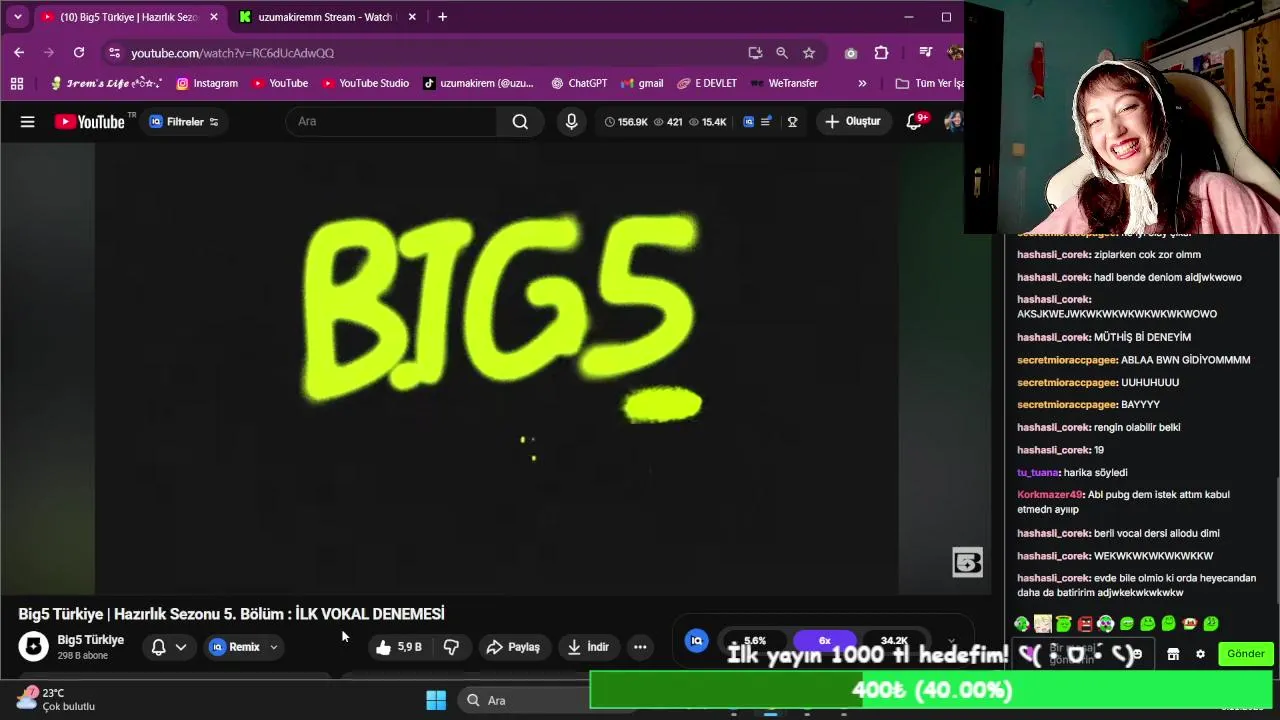This screenshot has width=1280, height=720.
Task: Open the YouTube bookmark
Action: tap(280, 83)
